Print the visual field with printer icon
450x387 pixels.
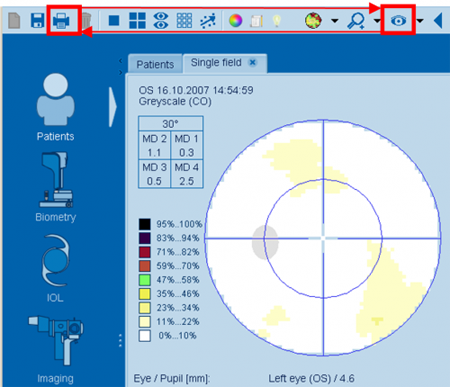click(x=61, y=21)
